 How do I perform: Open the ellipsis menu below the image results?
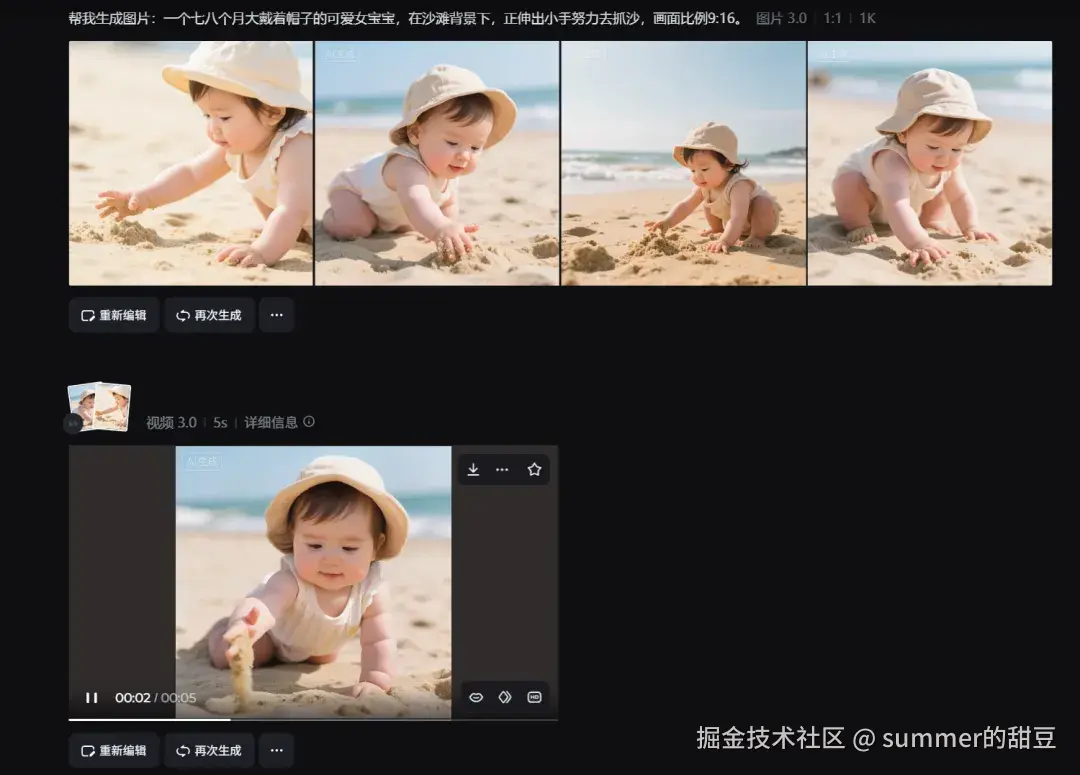(276, 315)
